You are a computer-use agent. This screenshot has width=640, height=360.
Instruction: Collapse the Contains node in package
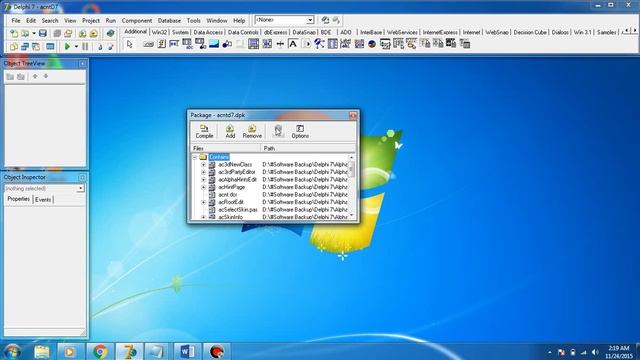(195, 157)
